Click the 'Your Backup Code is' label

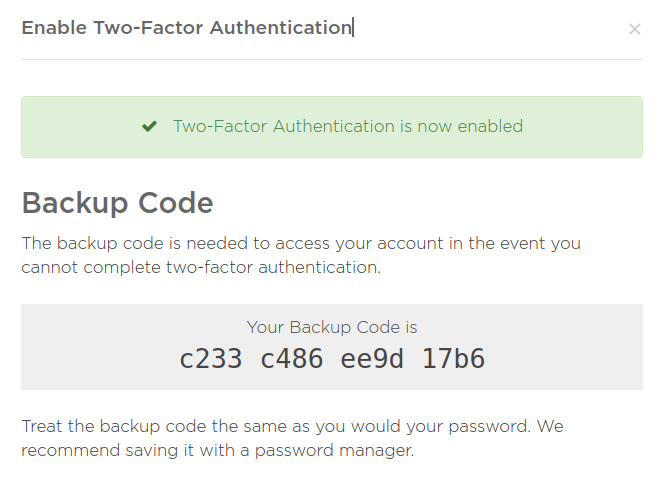[x=331, y=327]
